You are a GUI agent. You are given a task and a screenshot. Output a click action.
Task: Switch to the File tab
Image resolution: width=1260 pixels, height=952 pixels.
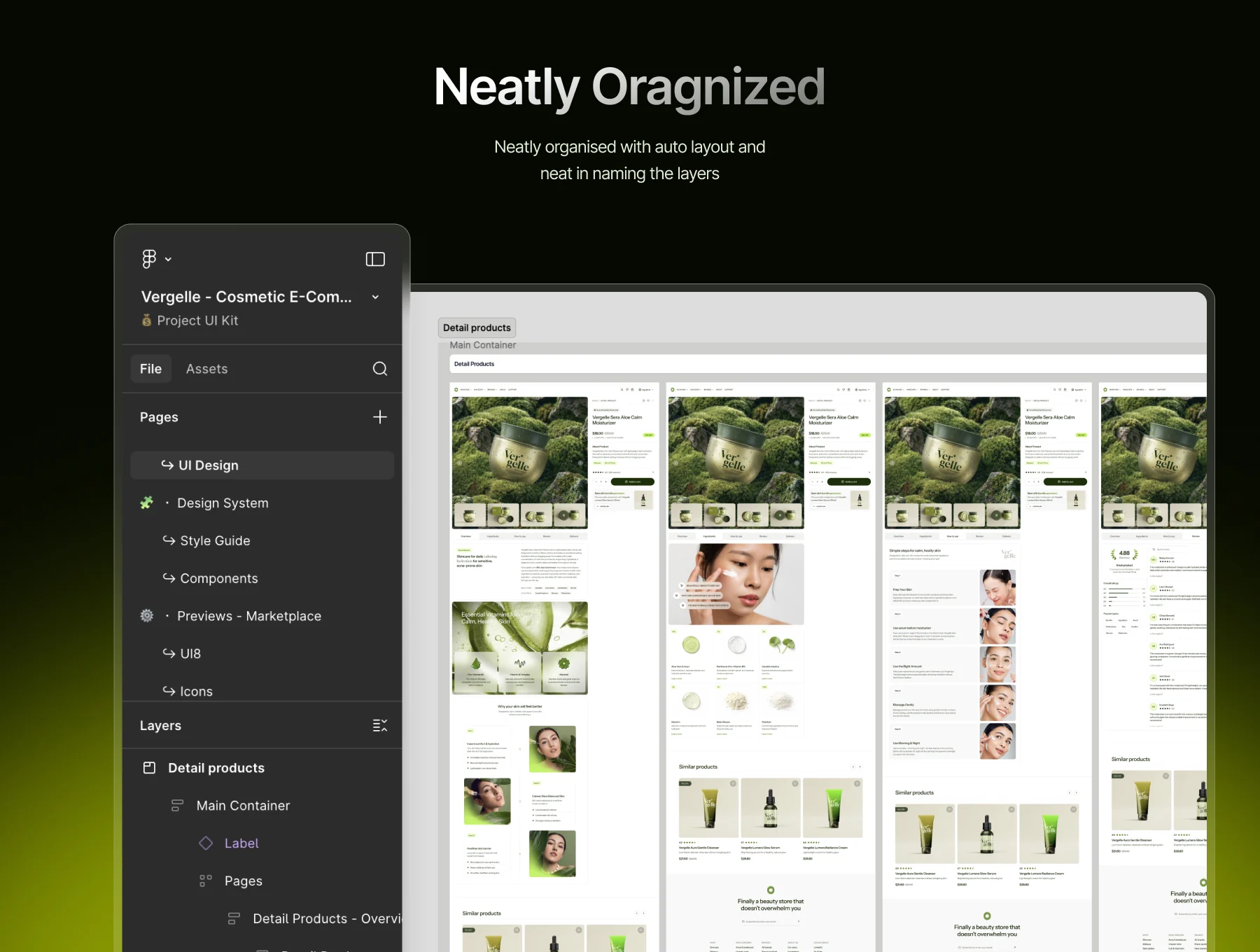pos(150,369)
